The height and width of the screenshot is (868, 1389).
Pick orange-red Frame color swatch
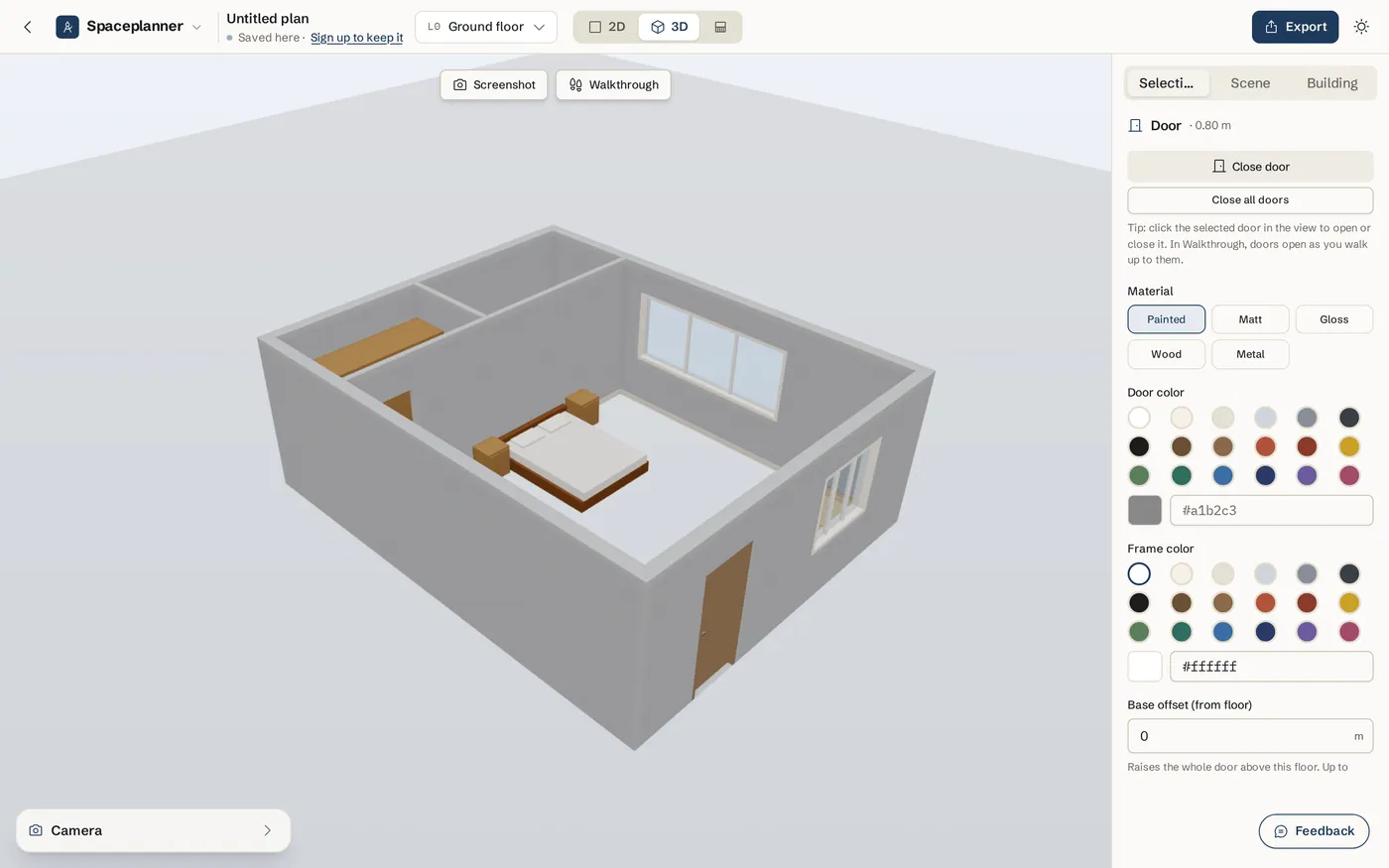[x=1265, y=603]
